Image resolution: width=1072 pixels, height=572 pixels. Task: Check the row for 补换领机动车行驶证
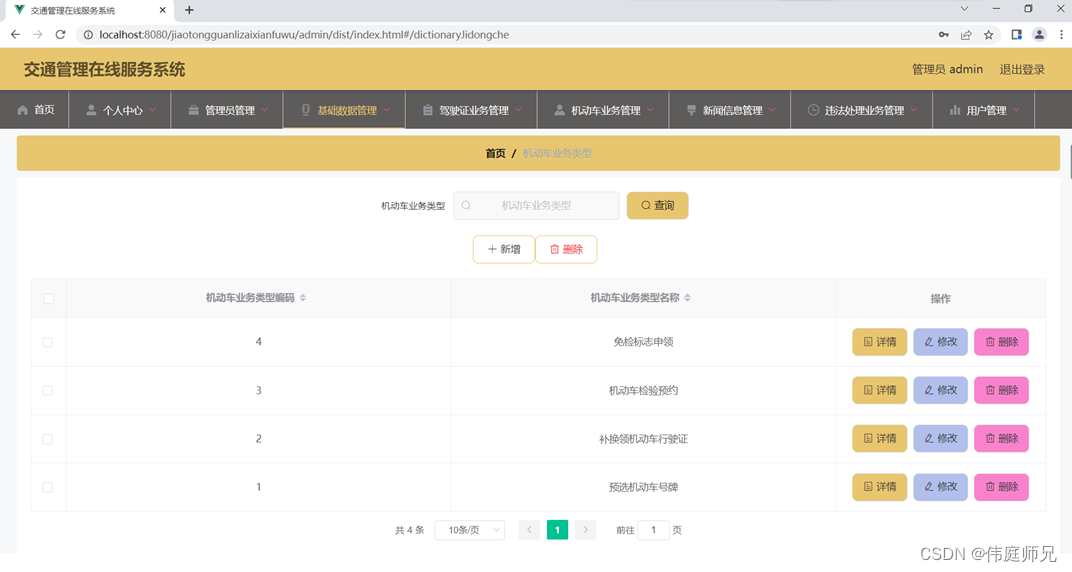(47, 439)
